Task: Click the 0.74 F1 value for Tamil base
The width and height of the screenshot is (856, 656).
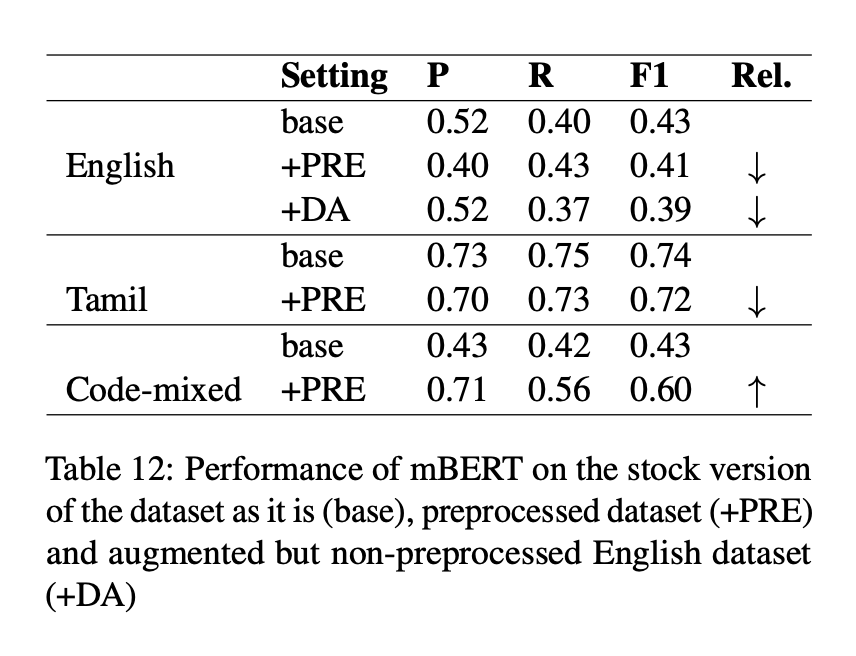Action: pos(660,256)
